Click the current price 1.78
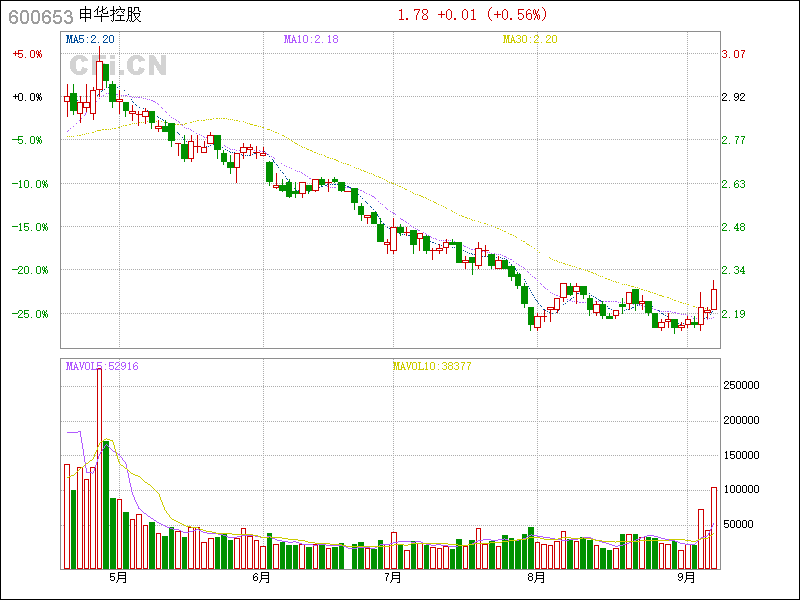 [x=412, y=15]
